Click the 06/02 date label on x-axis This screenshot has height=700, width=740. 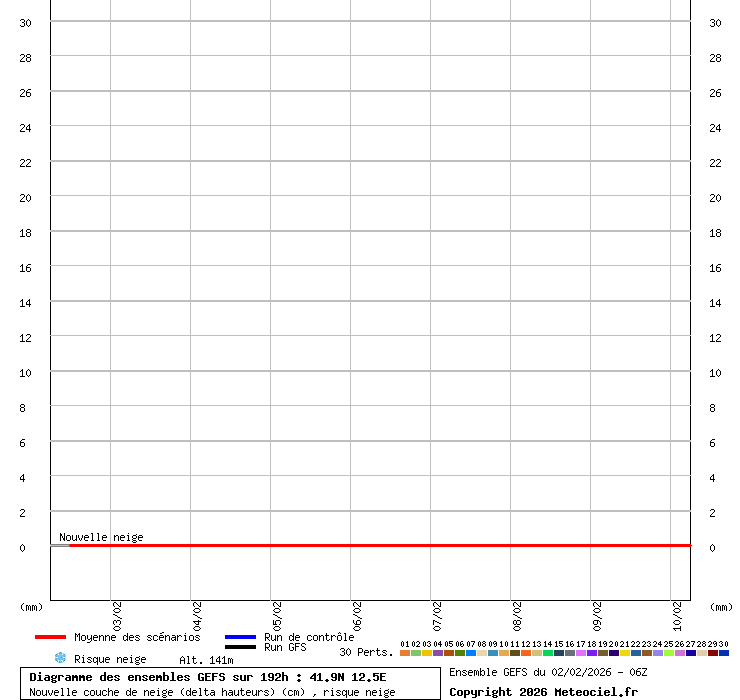pyautogui.click(x=358, y=614)
